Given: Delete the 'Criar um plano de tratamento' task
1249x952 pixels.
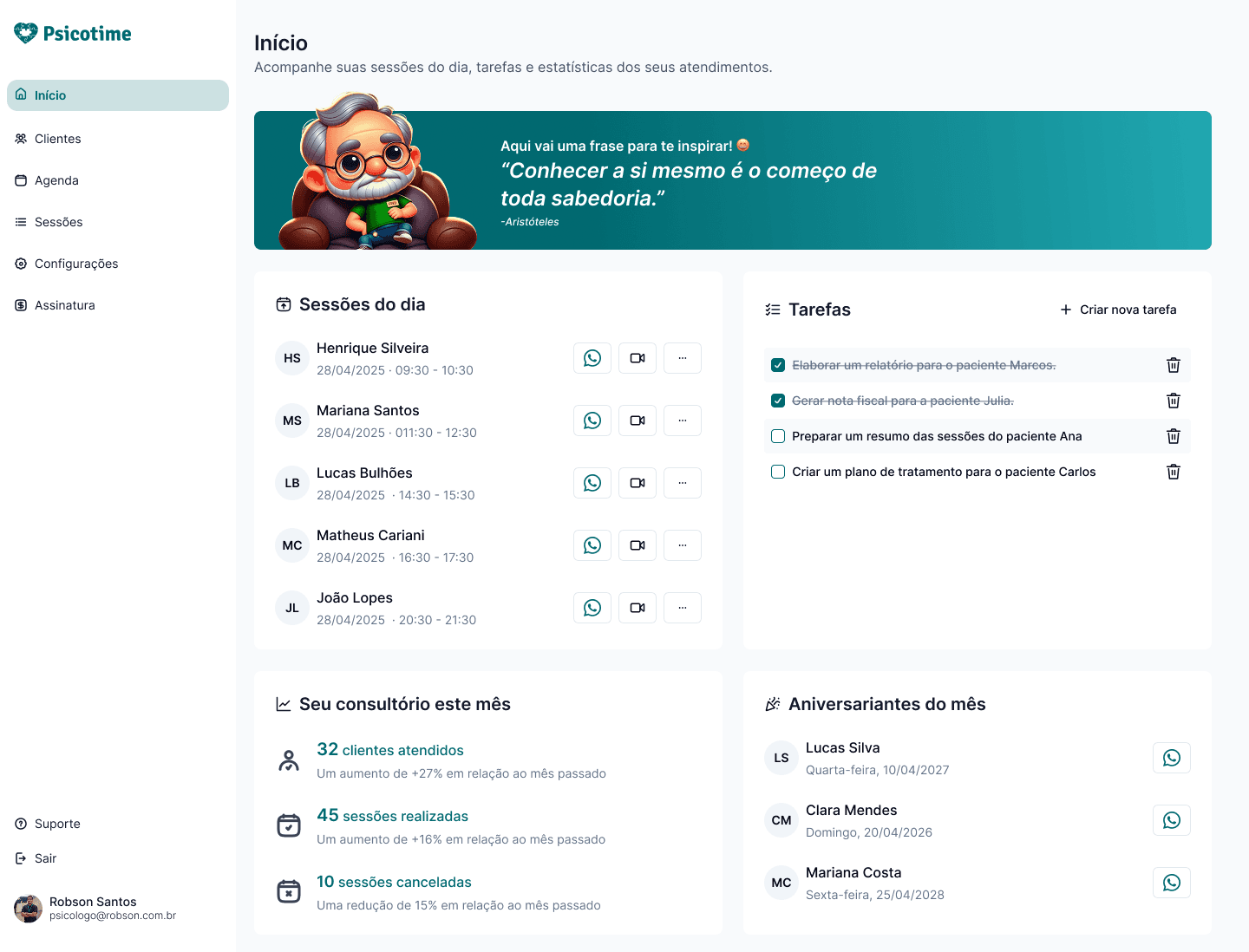Looking at the screenshot, I should pyautogui.click(x=1174, y=472).
